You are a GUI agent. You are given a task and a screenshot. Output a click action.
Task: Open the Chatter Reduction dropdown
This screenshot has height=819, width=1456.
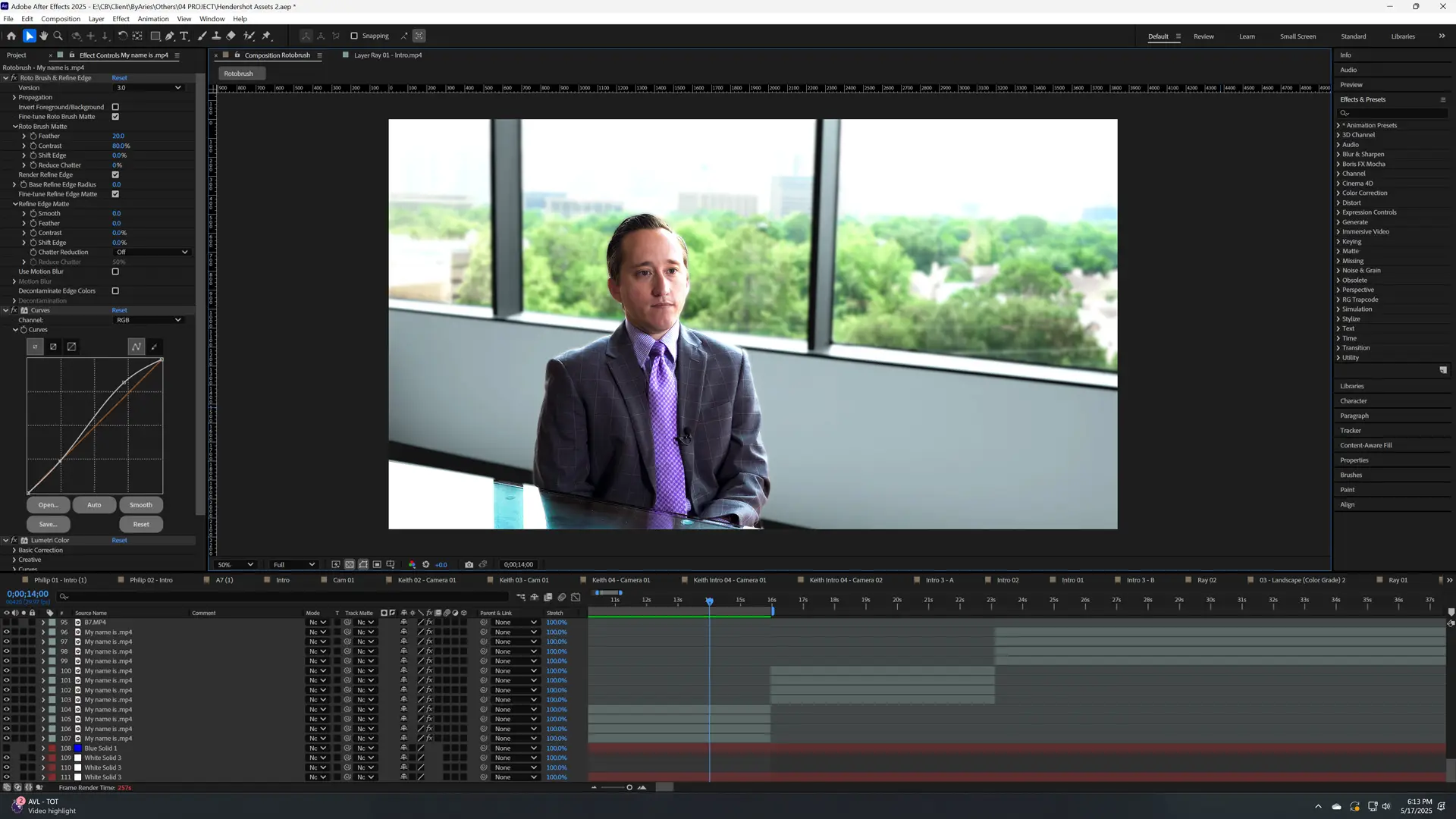coord(152,252)
